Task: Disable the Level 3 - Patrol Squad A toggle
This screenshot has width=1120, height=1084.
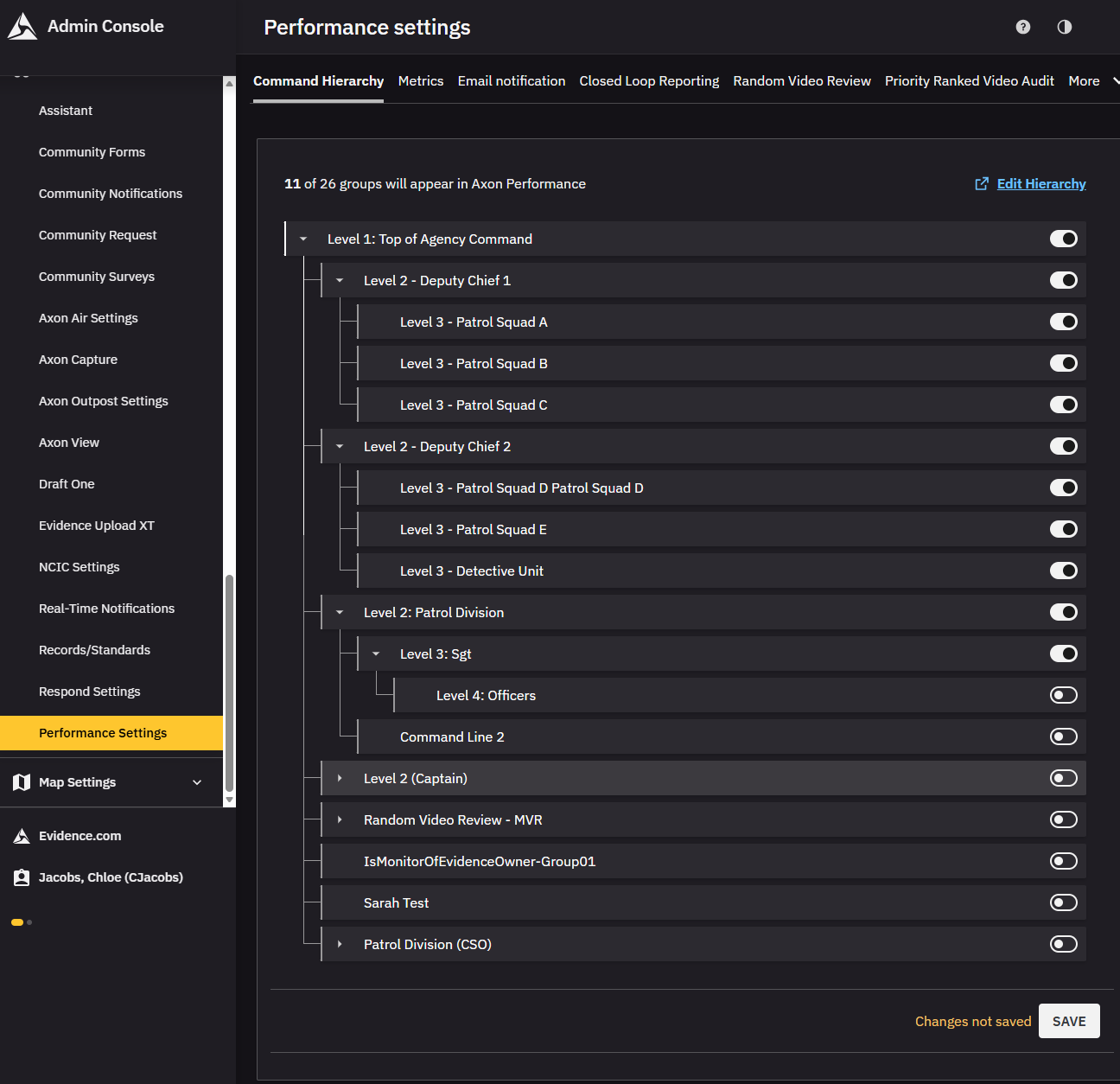Action: (1063, 322)
